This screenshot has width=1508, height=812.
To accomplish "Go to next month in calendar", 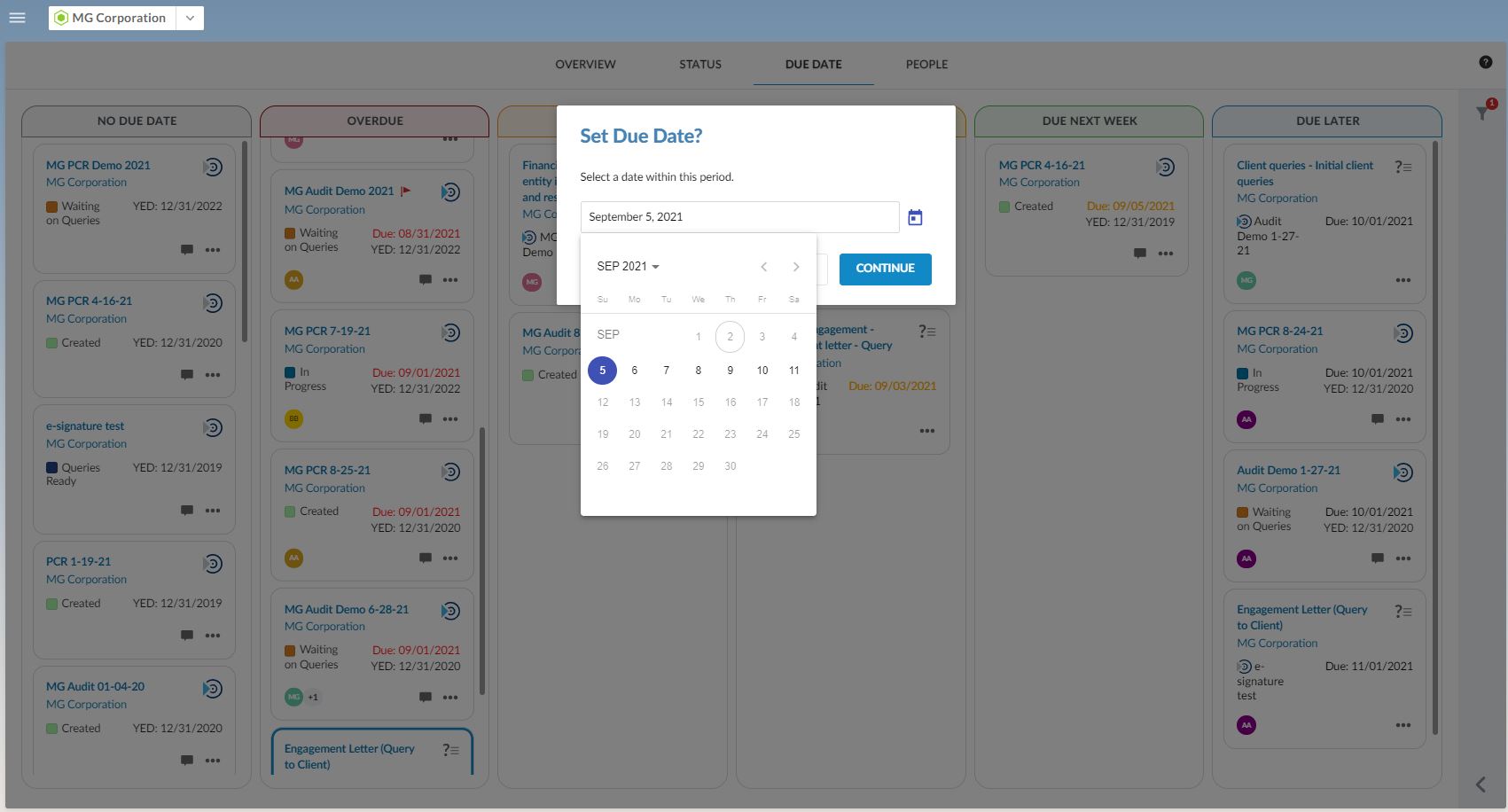I will (795, 267).
